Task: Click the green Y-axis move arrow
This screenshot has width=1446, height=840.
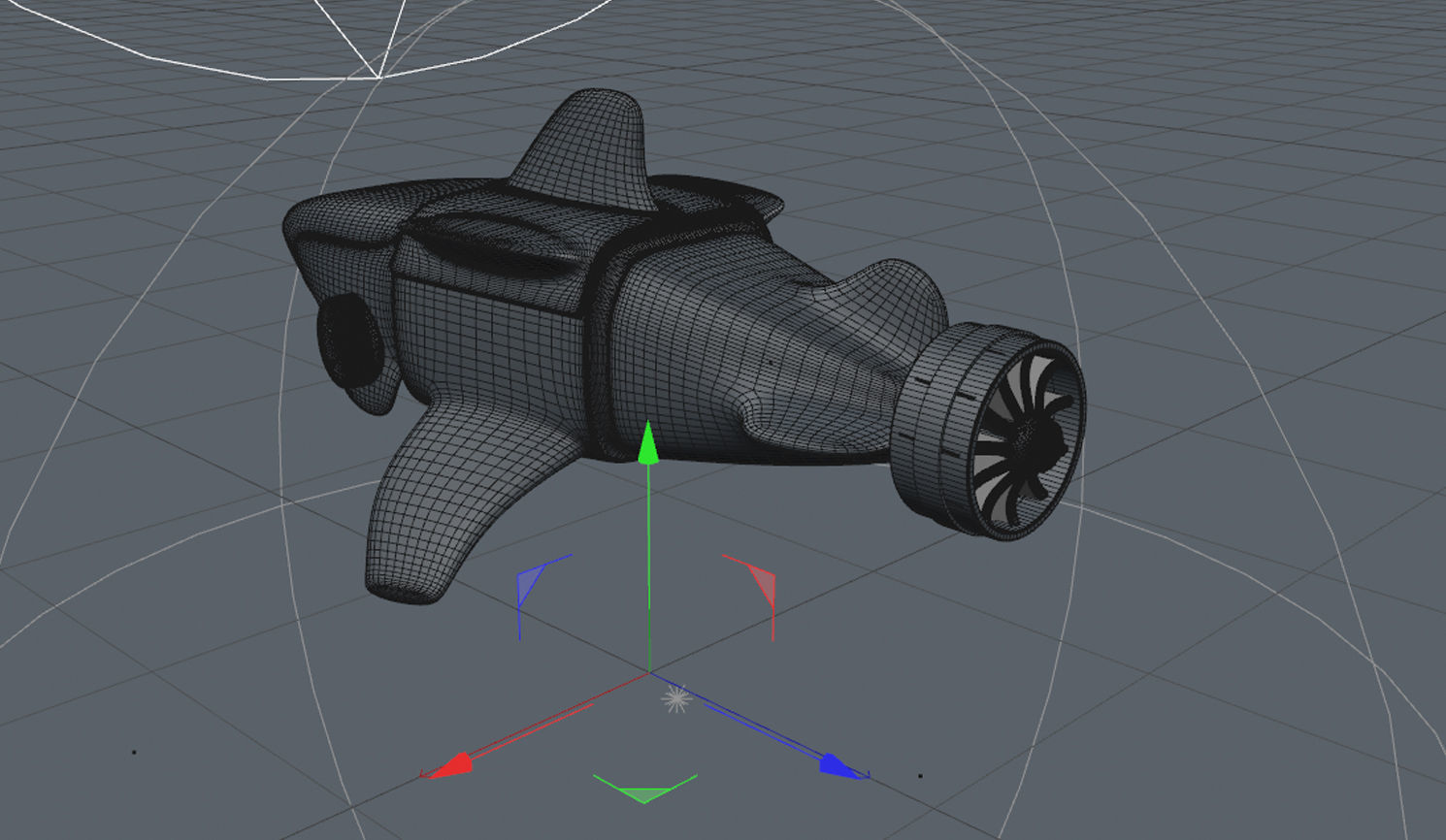Action: click(x=647, y=441)
